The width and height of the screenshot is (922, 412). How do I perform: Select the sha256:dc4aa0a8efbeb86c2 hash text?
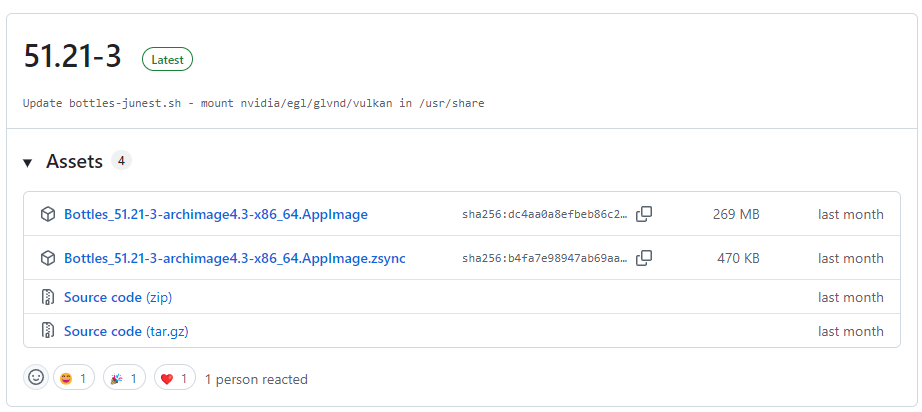pyautogui.click(x=545, y=215)
